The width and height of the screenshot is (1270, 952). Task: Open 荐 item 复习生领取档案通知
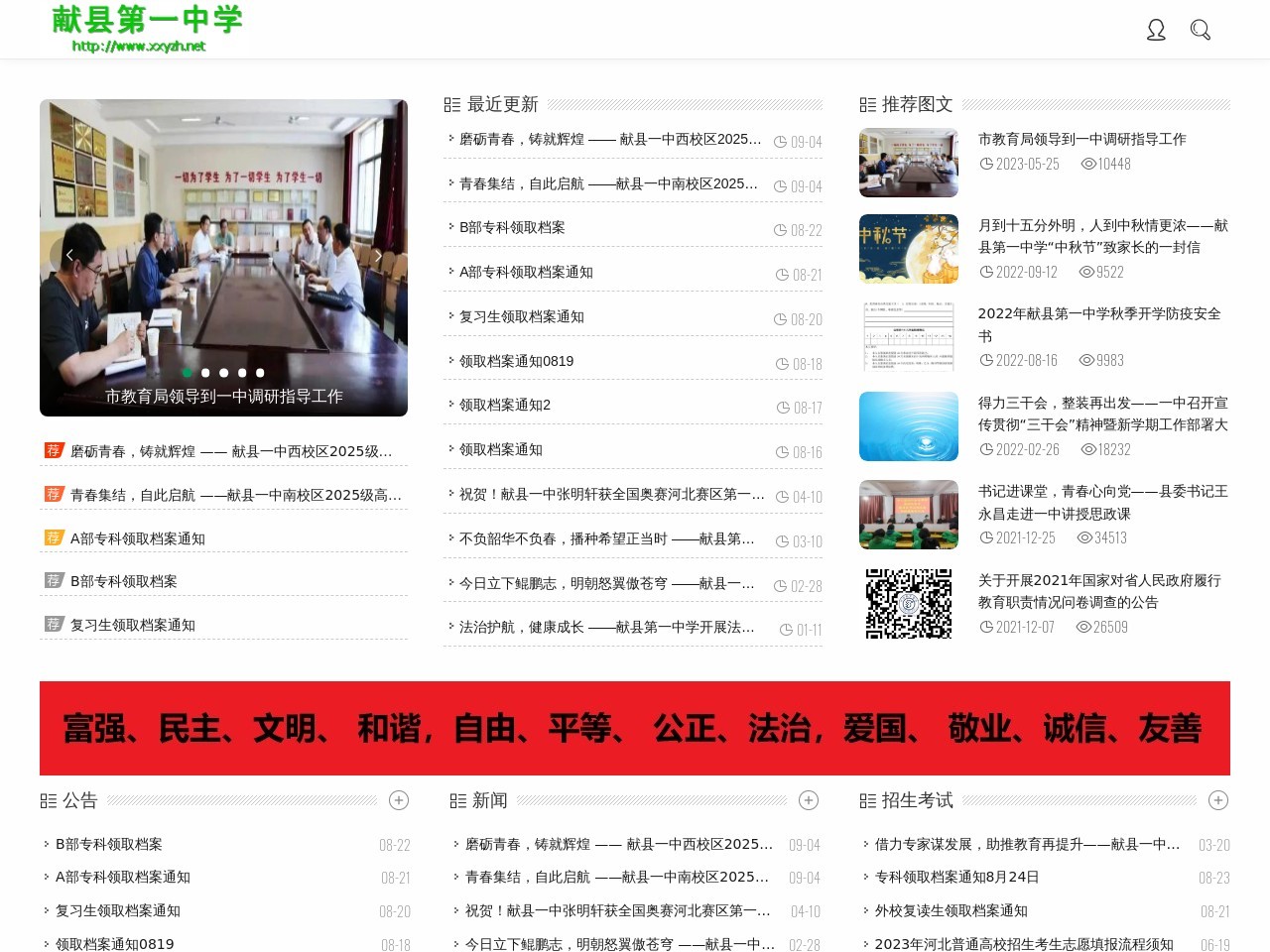133,625
